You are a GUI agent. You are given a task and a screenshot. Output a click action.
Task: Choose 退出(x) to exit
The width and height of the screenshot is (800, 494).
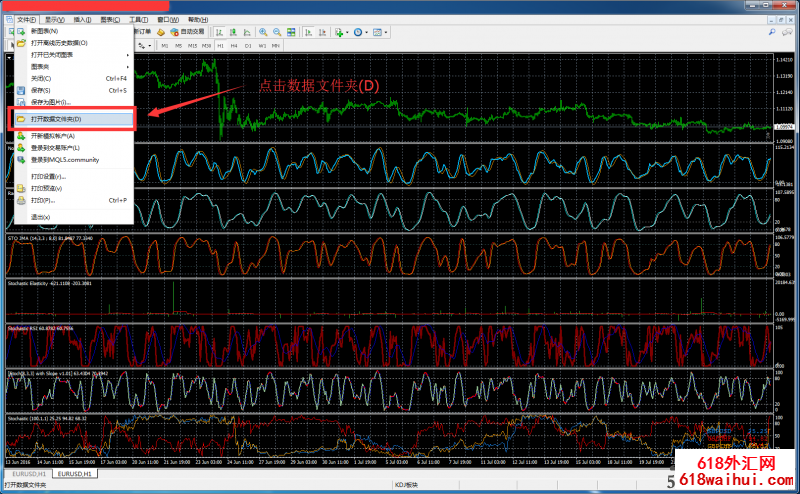click(x=74, y=217)
